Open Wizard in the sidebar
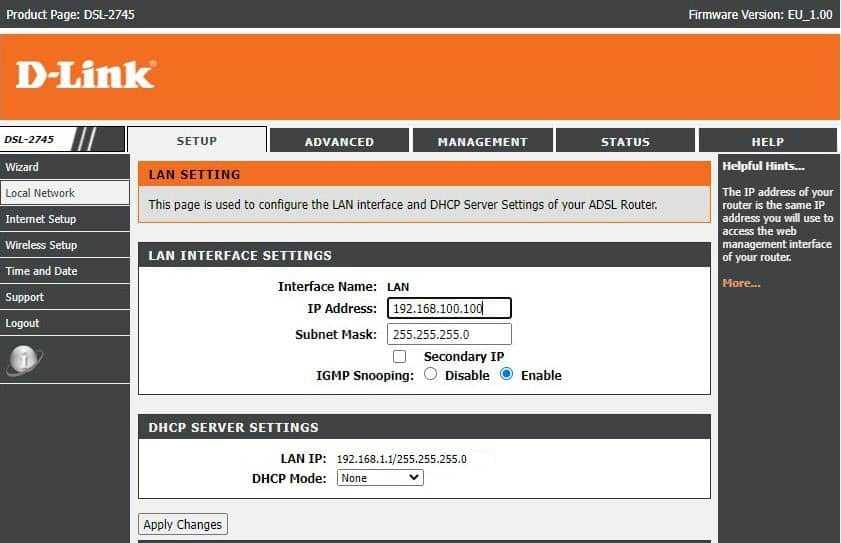 [64, 167]
